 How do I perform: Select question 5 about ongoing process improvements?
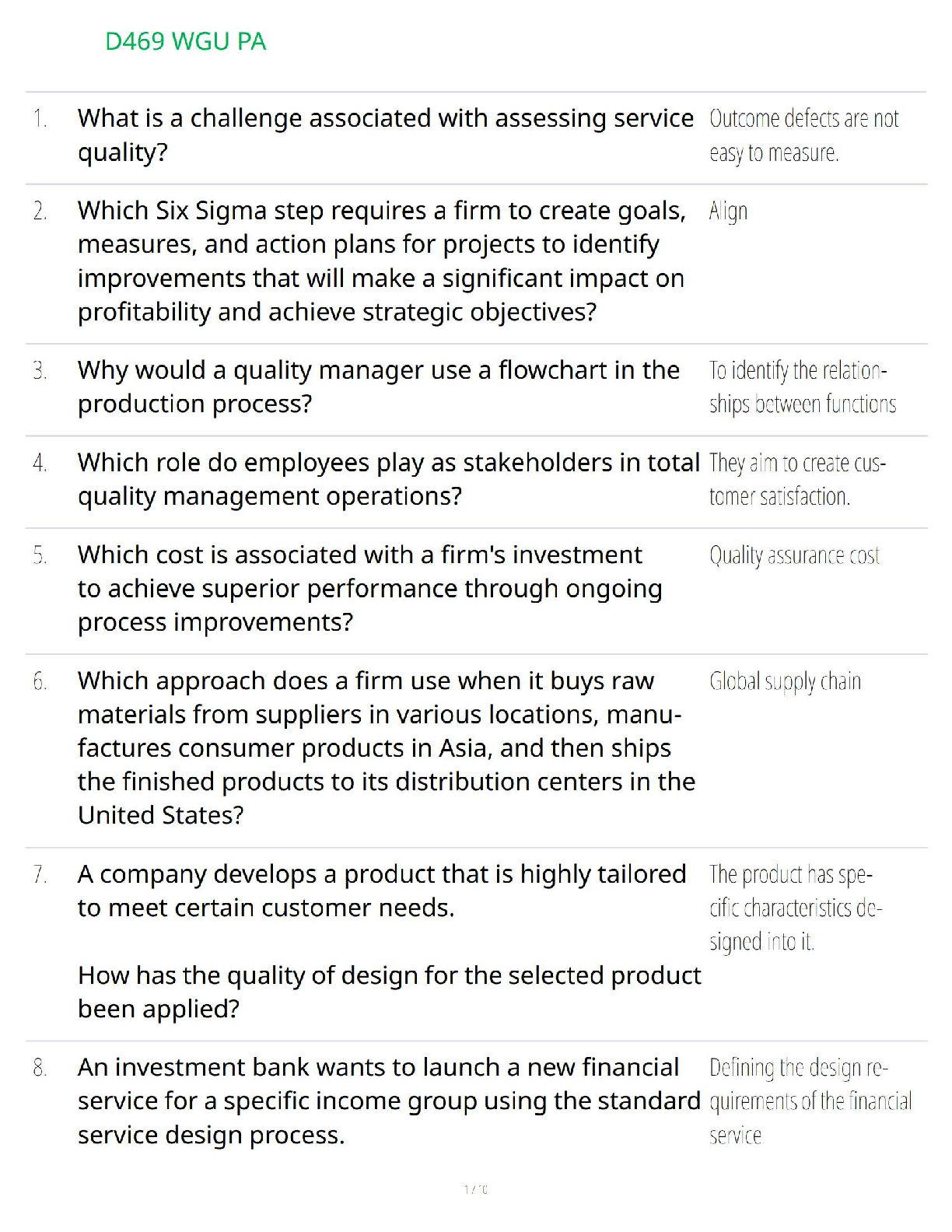(369, 589)
